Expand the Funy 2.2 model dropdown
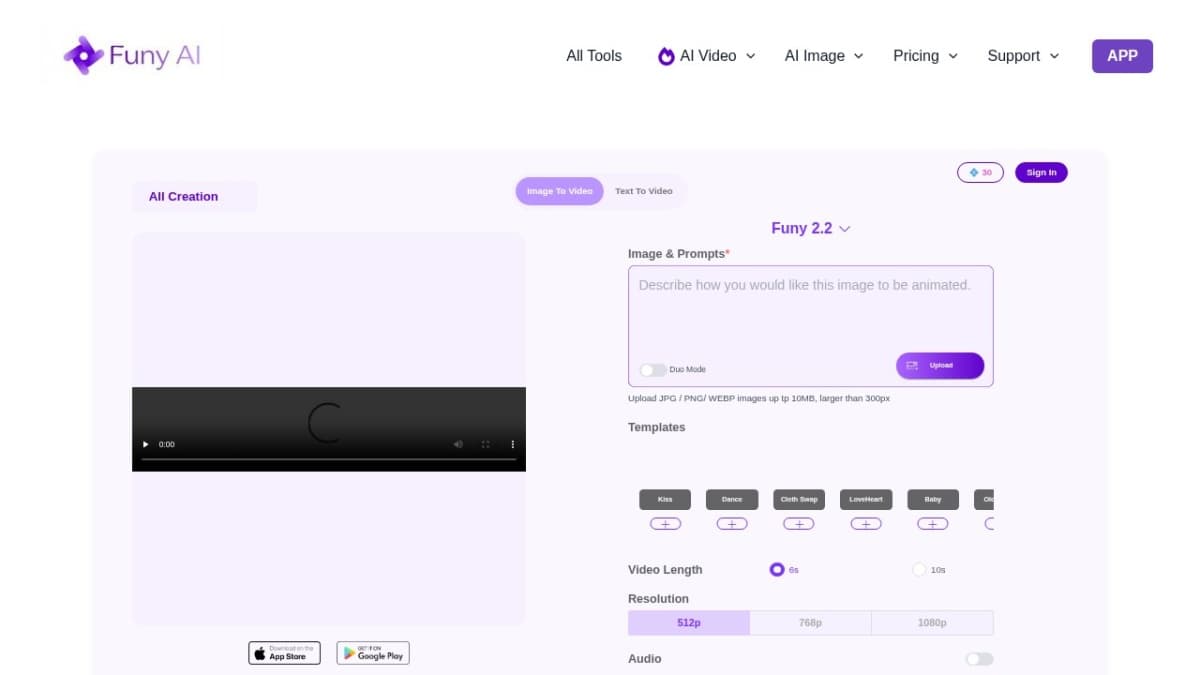The height and width of the screenshot is (675, 1200). 810,229
